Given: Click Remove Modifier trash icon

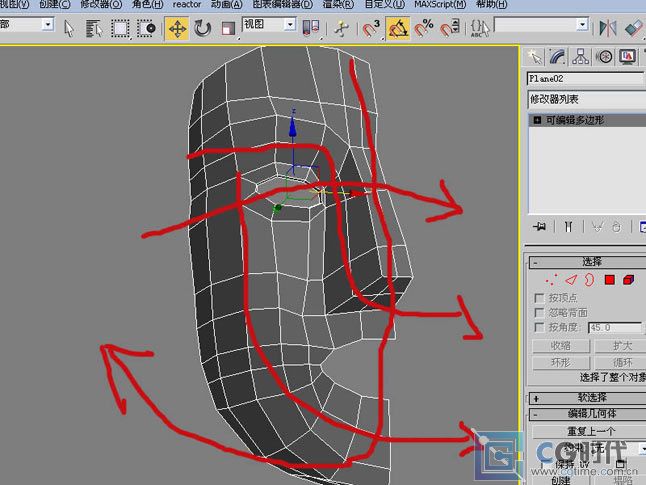Looking at the screenshot, I should click(616, 226).
